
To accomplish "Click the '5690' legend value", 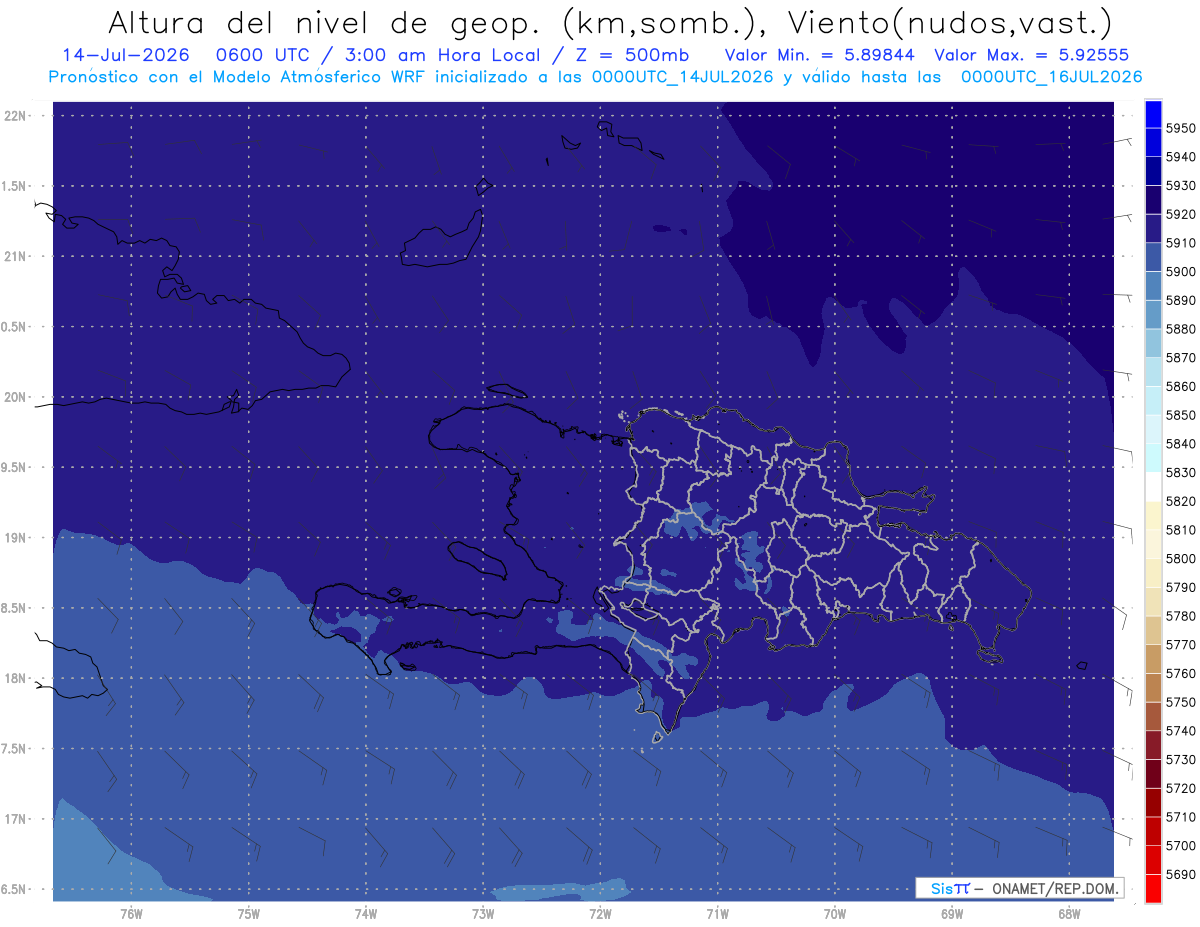I will click(1181, 874).
